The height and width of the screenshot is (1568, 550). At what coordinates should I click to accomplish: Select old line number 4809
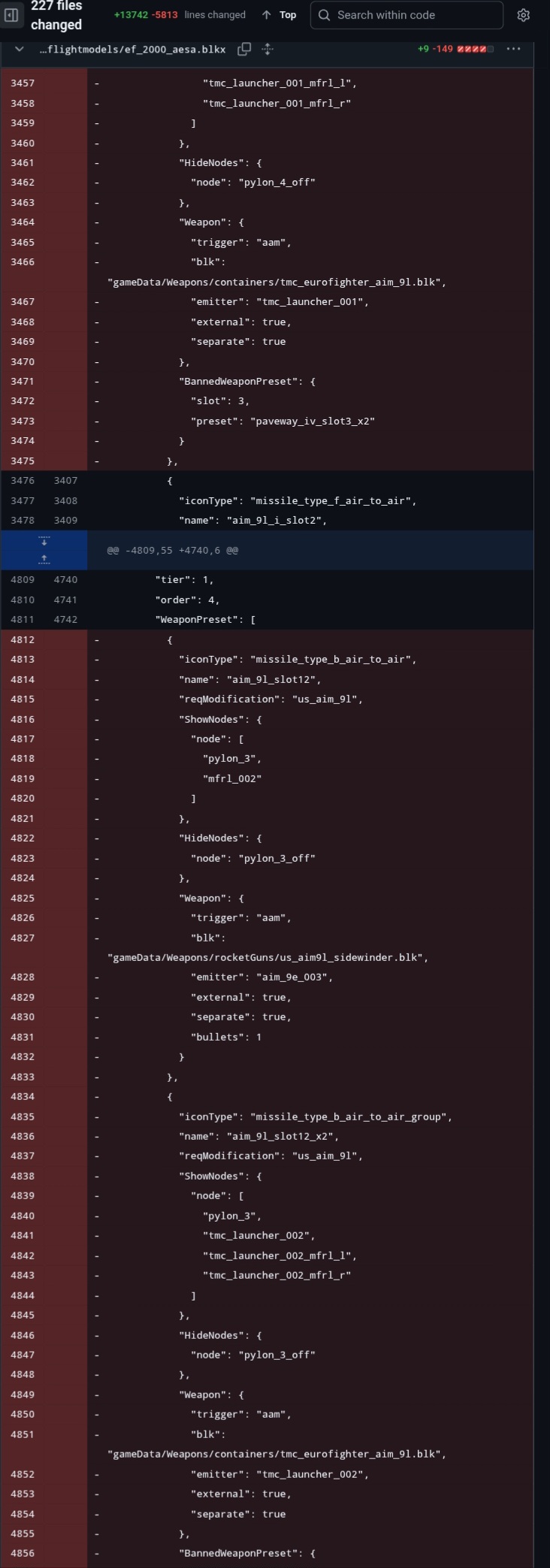(23, 580)
